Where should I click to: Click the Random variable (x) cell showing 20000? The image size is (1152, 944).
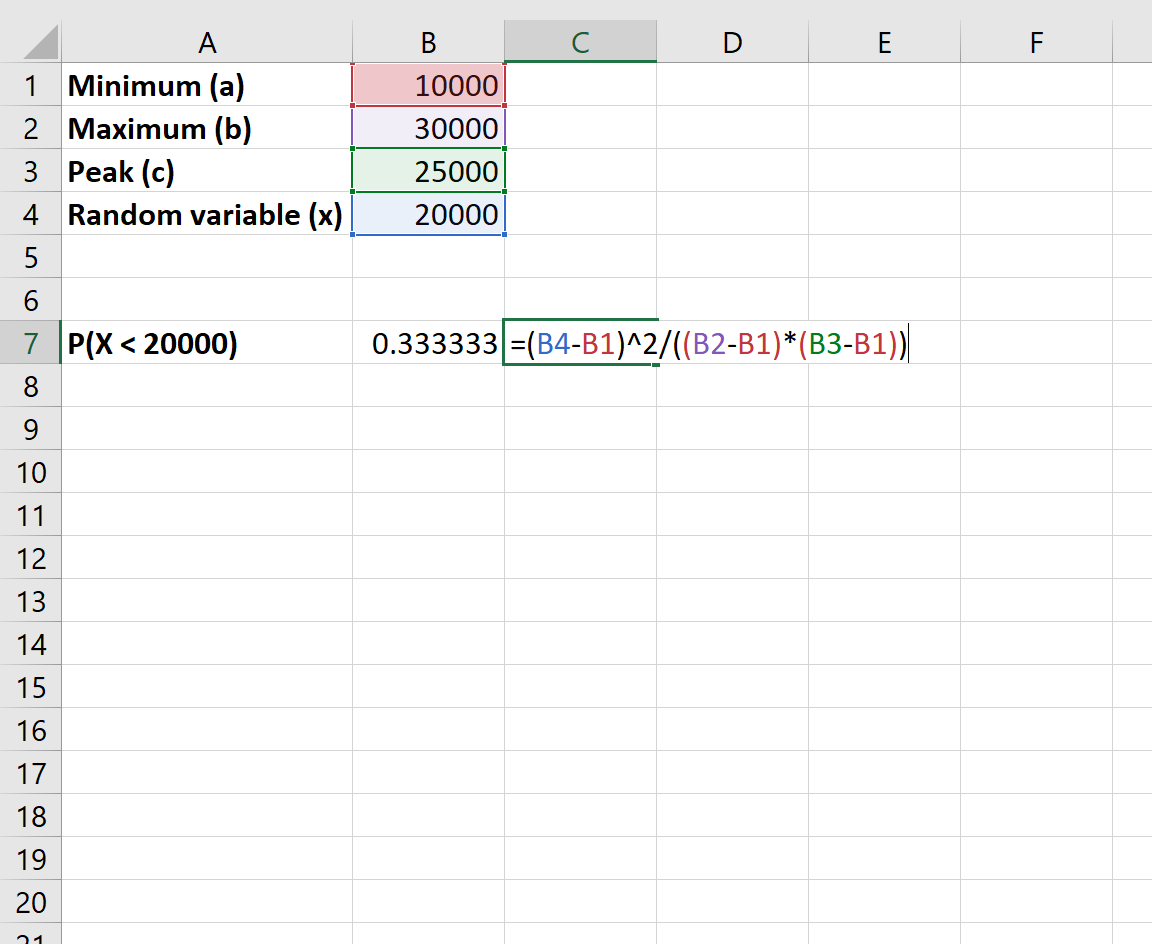point(428,214)
